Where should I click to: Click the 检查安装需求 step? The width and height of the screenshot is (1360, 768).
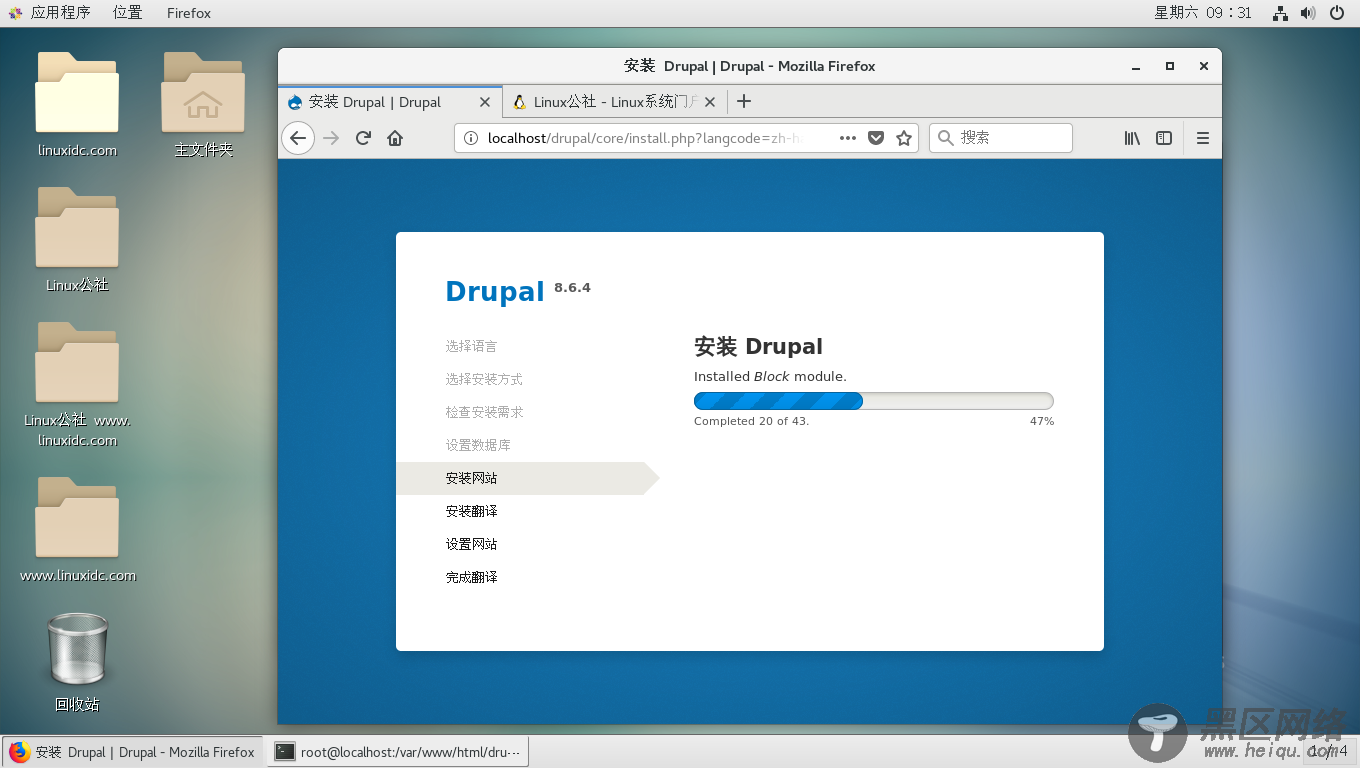click(x=484, y=412)
